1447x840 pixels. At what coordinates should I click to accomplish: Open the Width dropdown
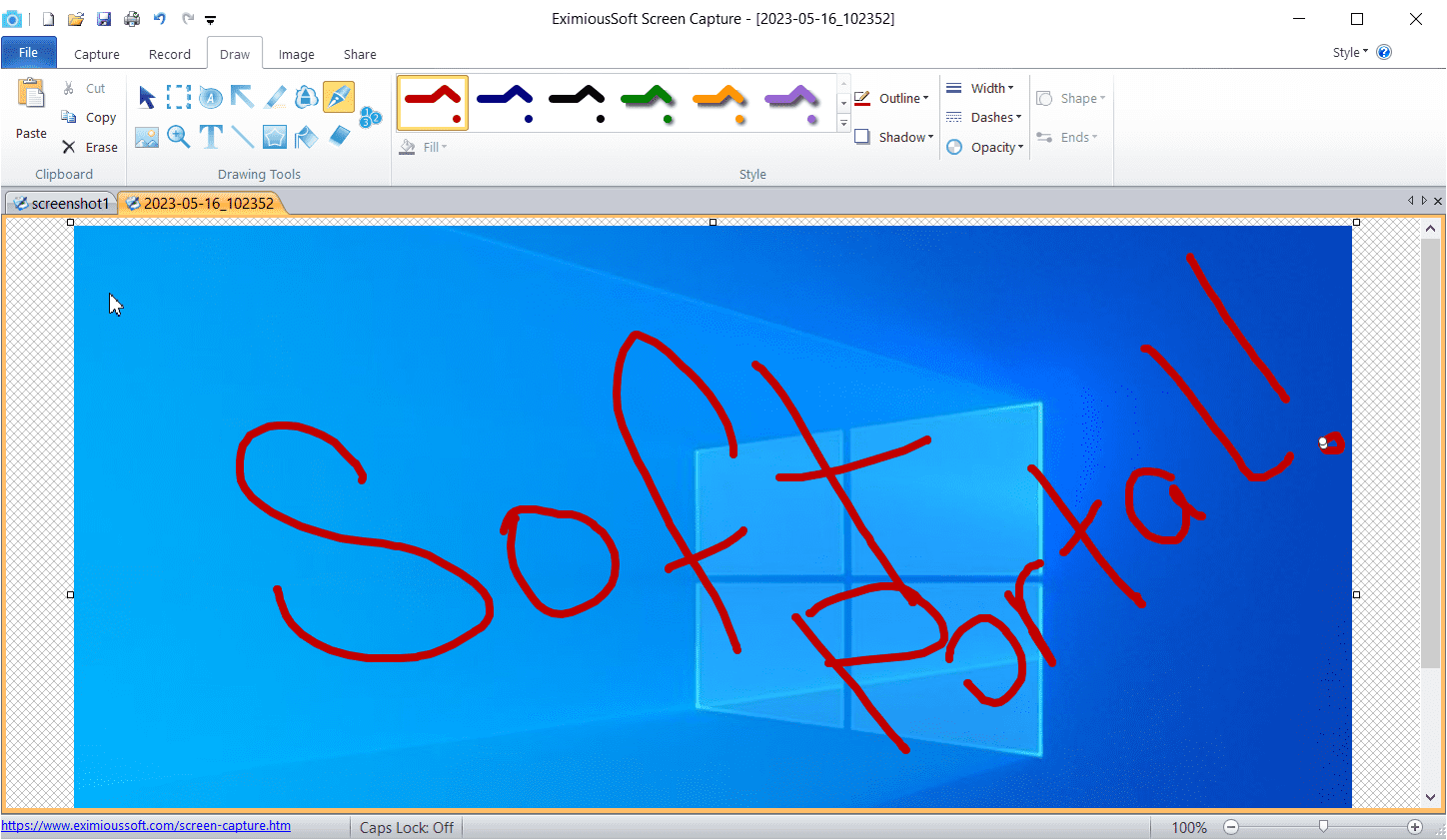pos(980,88)
